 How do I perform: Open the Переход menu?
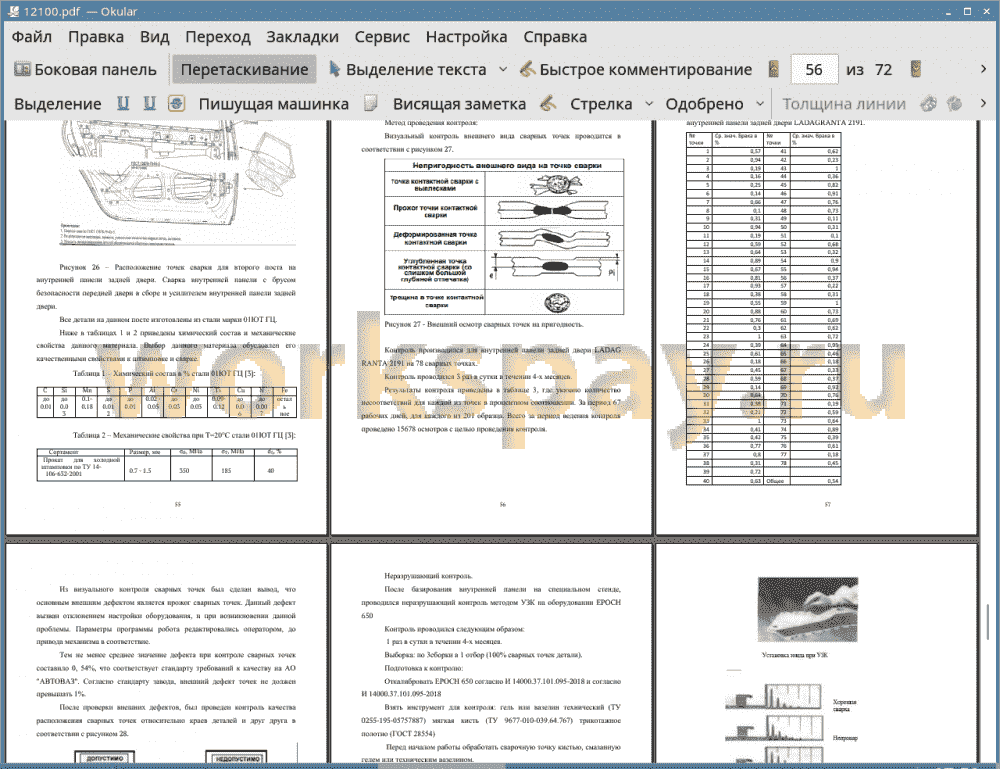pos(217,37)
